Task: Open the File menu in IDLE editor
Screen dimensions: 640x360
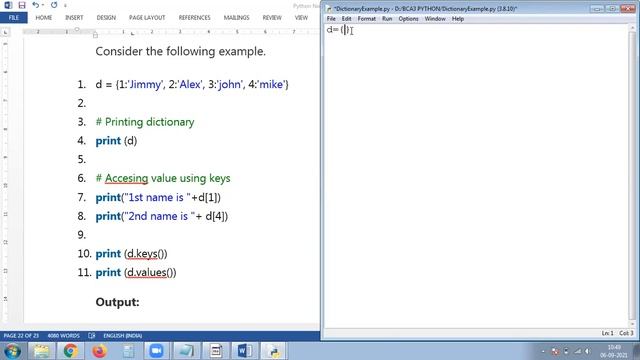Action: 331,19
